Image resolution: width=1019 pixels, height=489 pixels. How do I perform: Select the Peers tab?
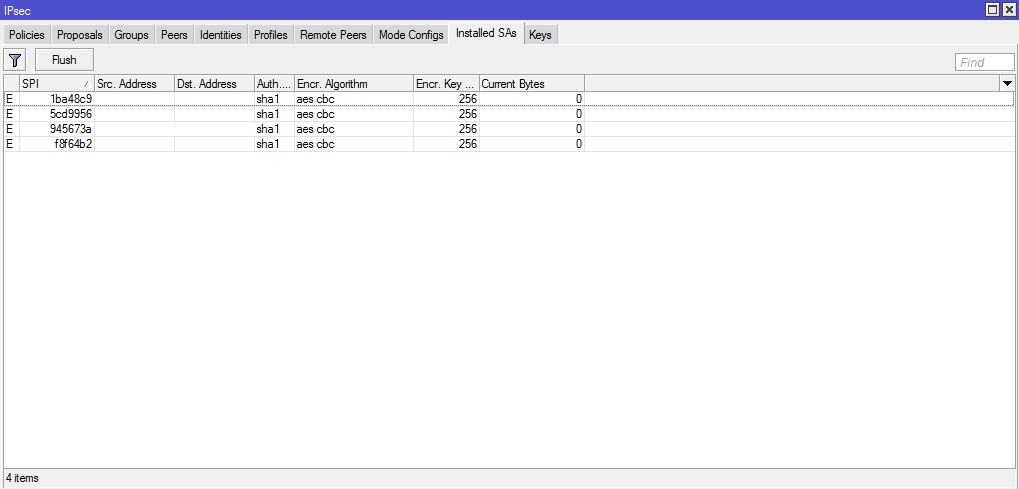pyautogui.click(x=174, y=35)
